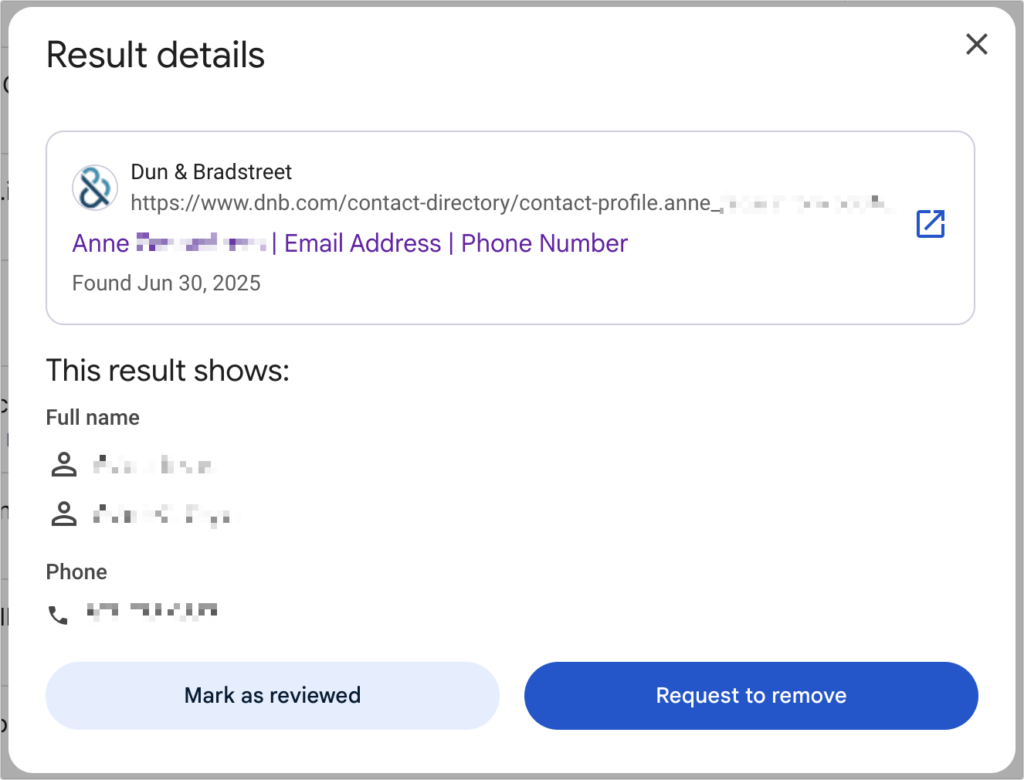
Task: Click the Found Jun 30, 2025 date
Action: point(166,283)
